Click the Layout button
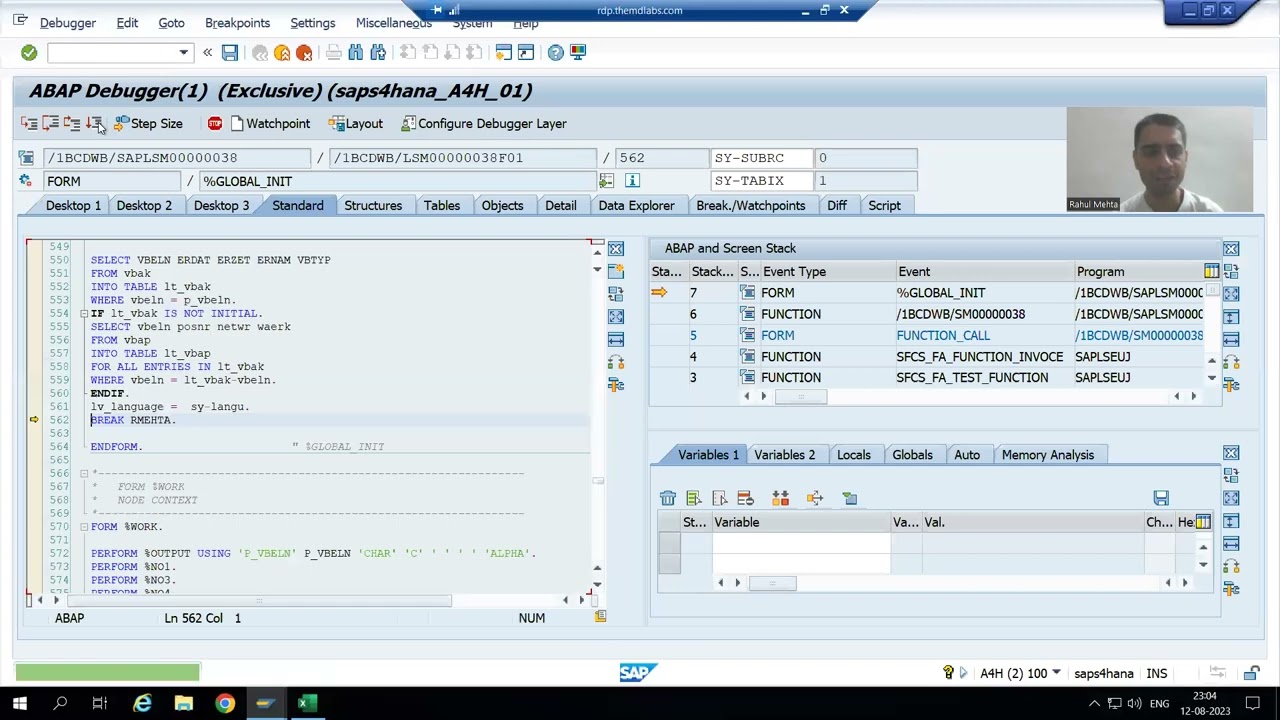The width and height of the screenshot is (1280, 720). (x=357, y=123)
